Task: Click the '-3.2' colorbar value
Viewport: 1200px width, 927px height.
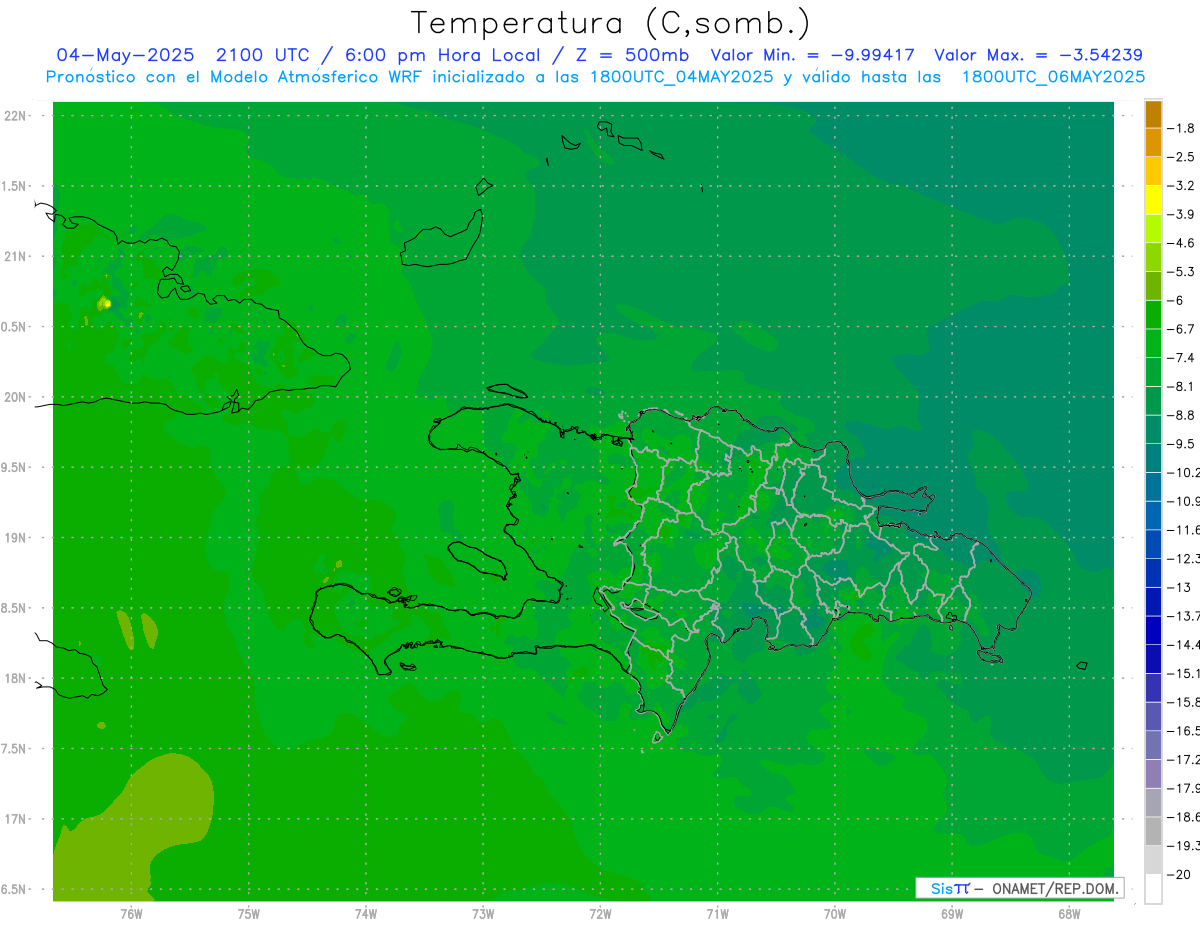Action: coord(1182,186)
